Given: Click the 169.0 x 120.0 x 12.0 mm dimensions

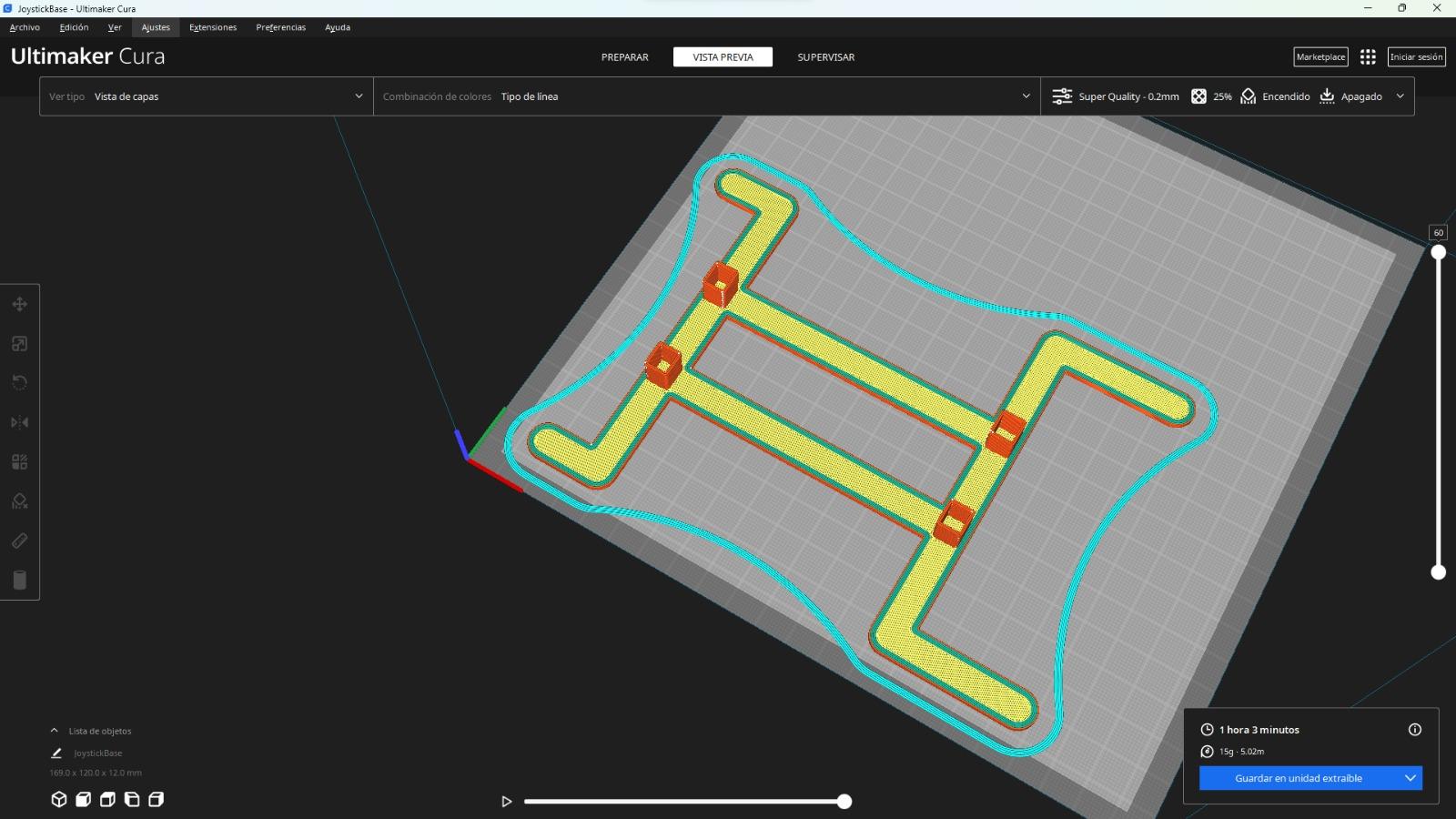Looking at the screenshot, I should click(x=96, y=773).
